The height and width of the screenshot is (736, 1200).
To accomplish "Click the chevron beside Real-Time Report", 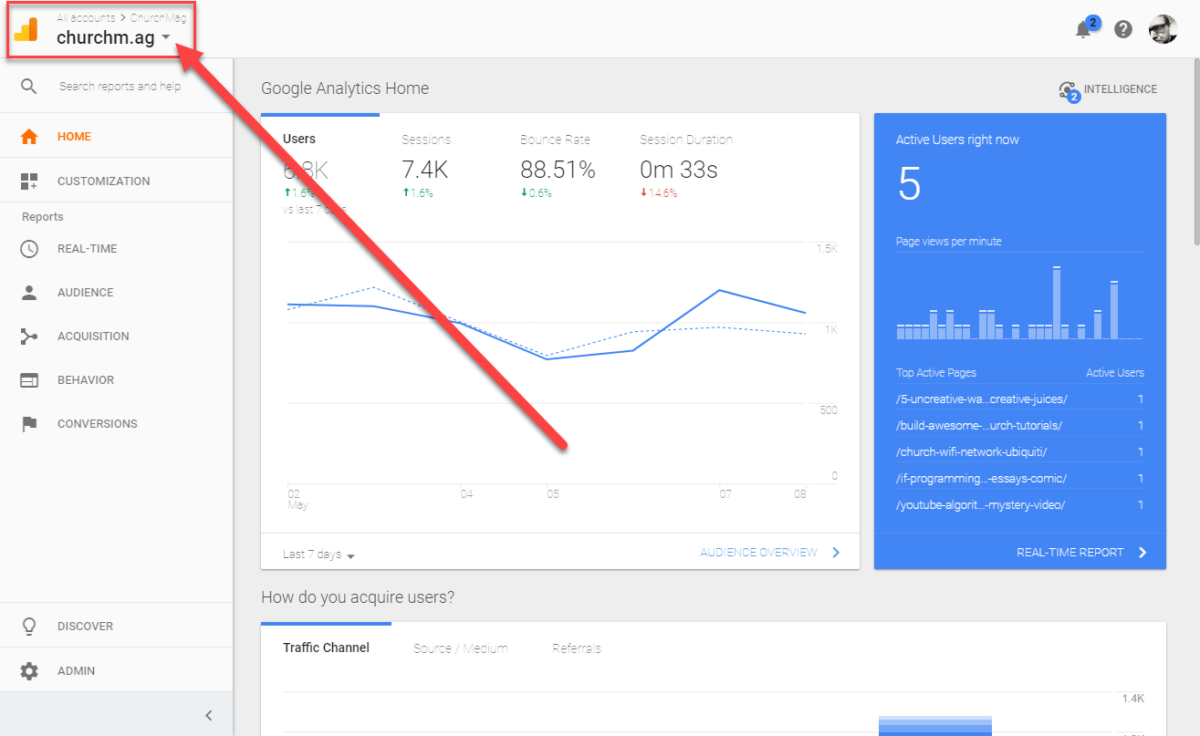I will pyautogui.click(x=1142, y=552).
